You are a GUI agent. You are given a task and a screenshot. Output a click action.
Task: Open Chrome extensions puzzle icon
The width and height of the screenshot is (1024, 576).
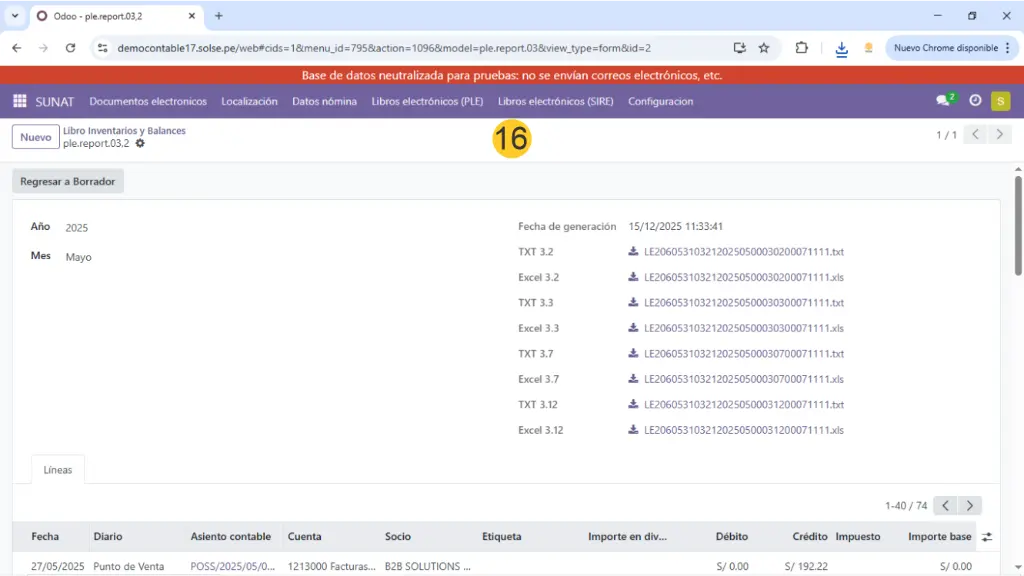pos(802,48)
